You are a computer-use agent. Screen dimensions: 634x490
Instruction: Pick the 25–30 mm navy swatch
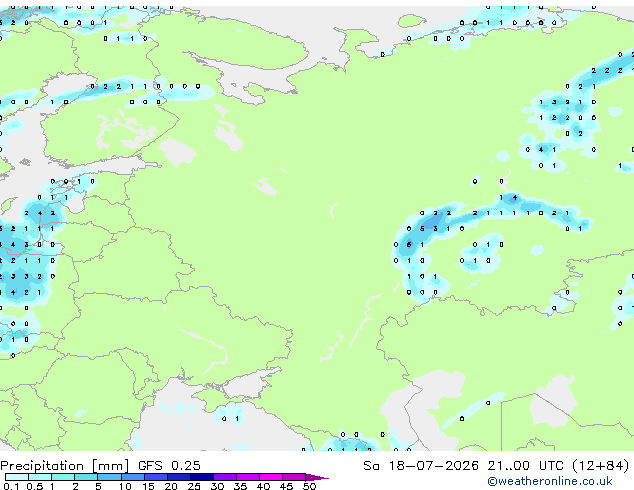pos(202,477)
